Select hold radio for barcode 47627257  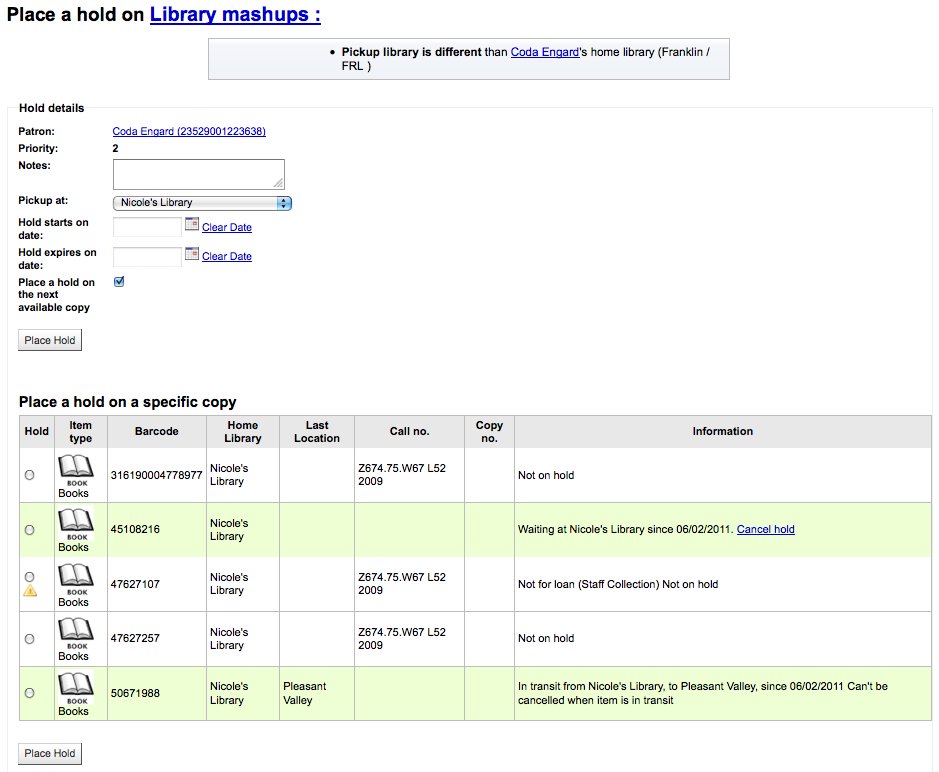pos(29,639)
